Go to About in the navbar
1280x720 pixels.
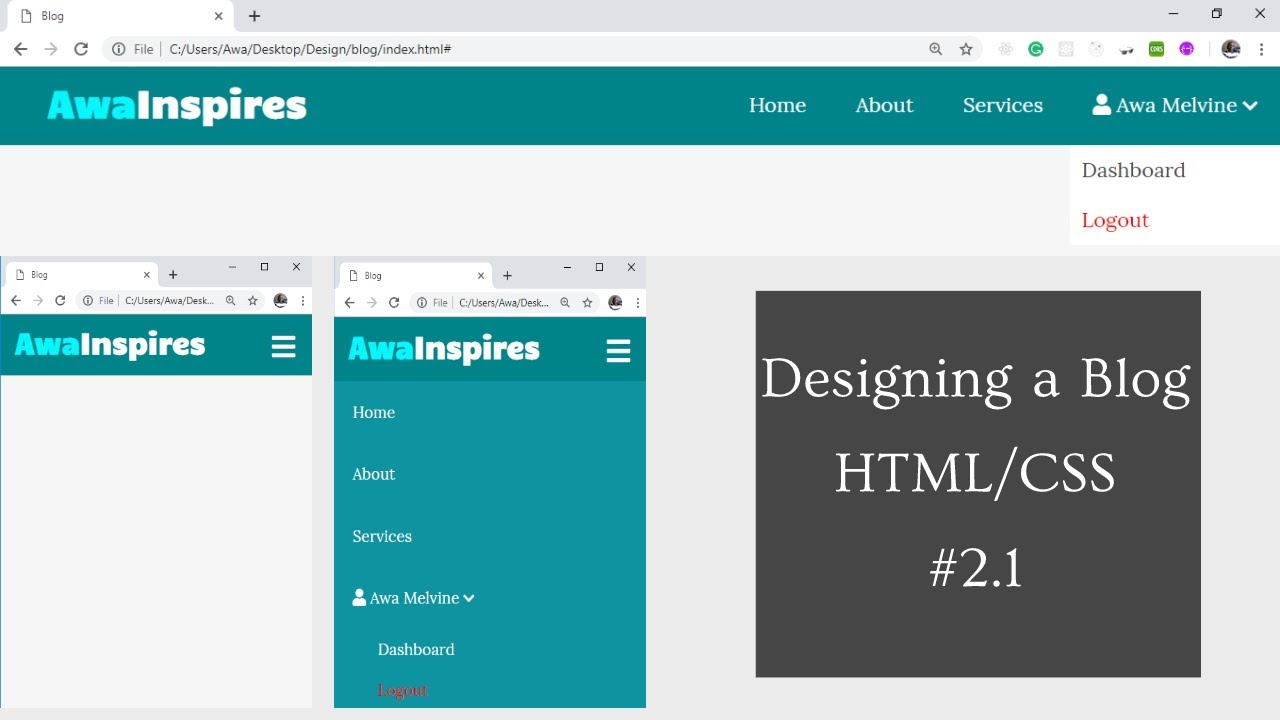click(x=884, y=106)
